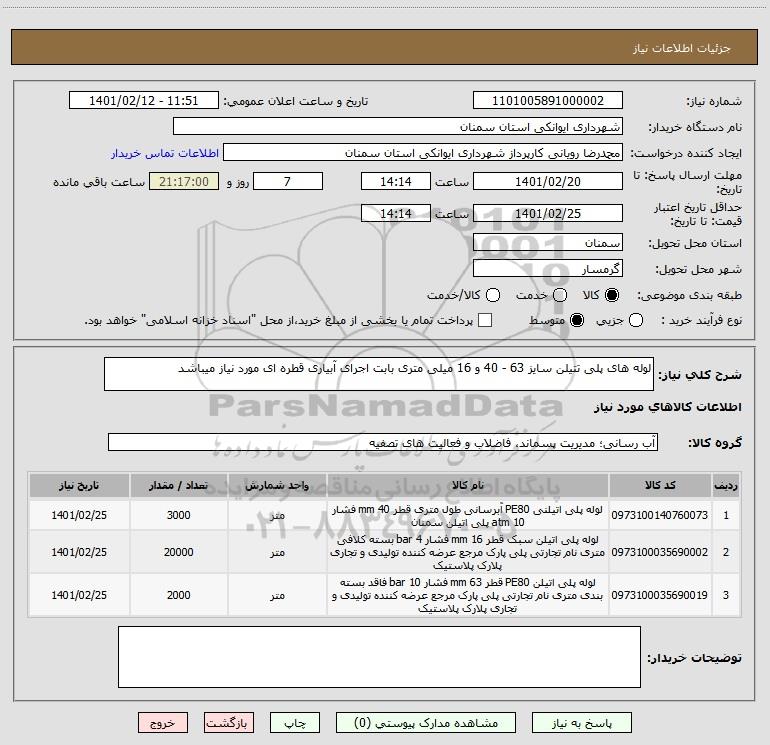Choose جزیی purchase process option
This screenshot has width=770, height=745.
[635, 321]
